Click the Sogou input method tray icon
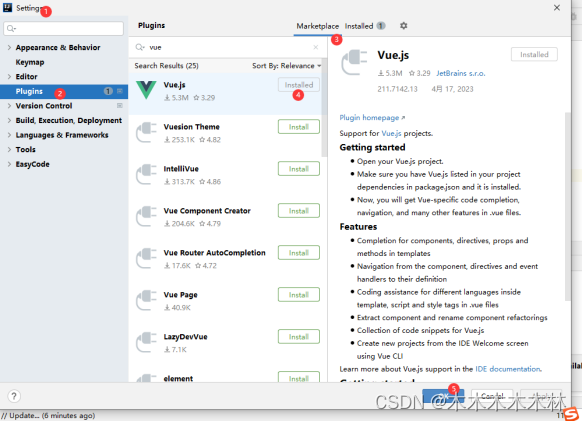Image resolution: width=582 pixels, height=421 pixels. pyautogui.click(x=572, y=414)
